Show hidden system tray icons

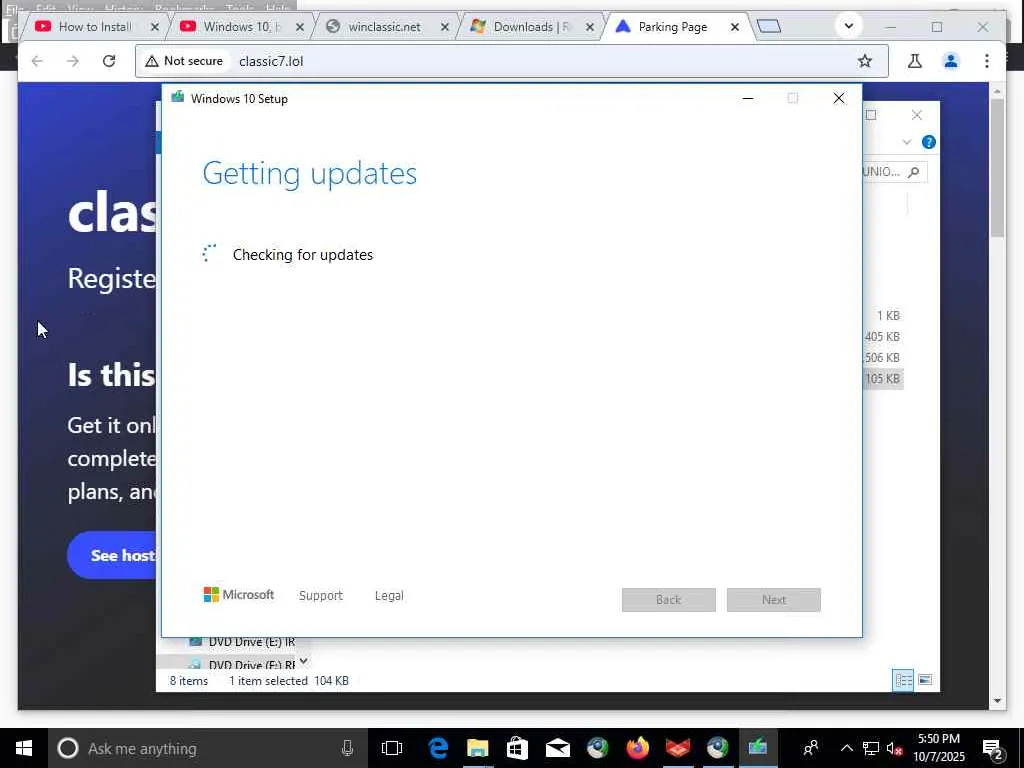(846, 748)
